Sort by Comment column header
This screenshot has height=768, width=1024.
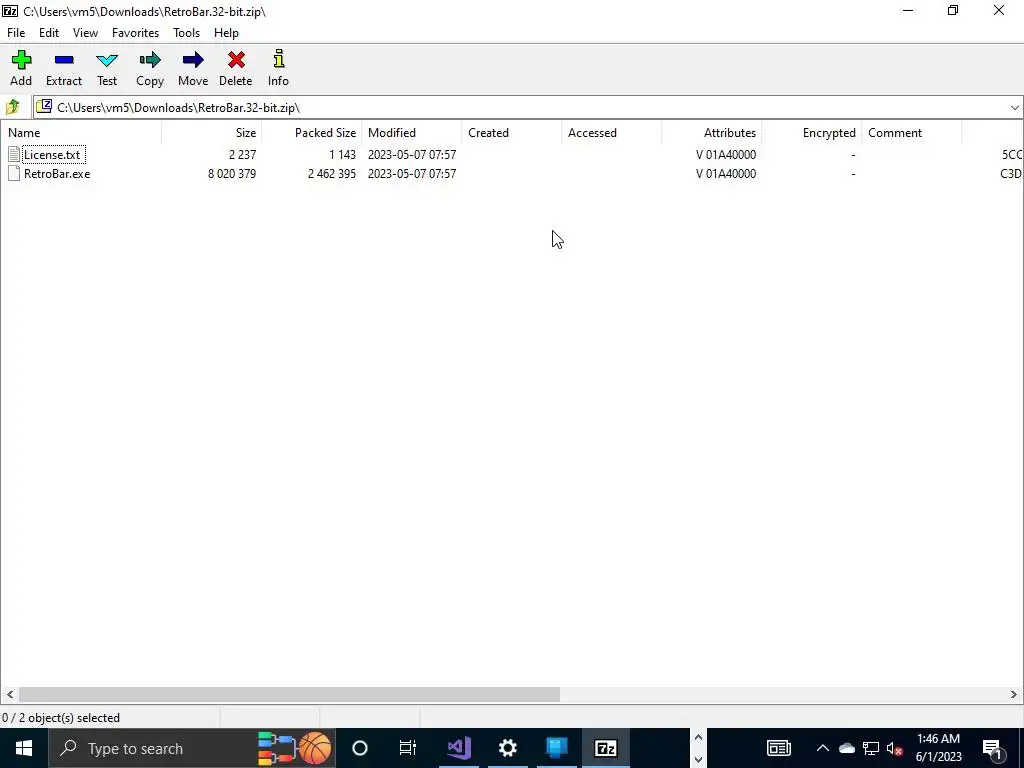coord(911,133)
